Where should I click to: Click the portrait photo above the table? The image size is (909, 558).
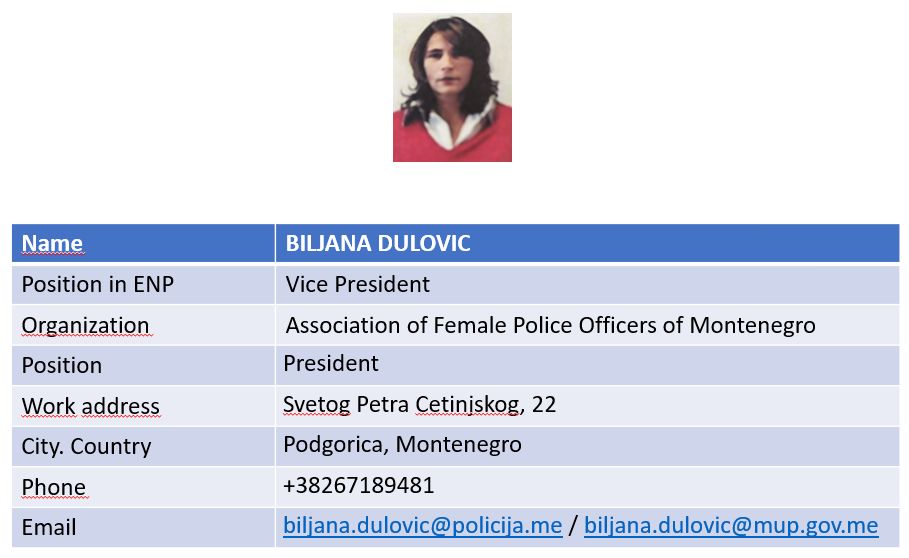point(452,87)
